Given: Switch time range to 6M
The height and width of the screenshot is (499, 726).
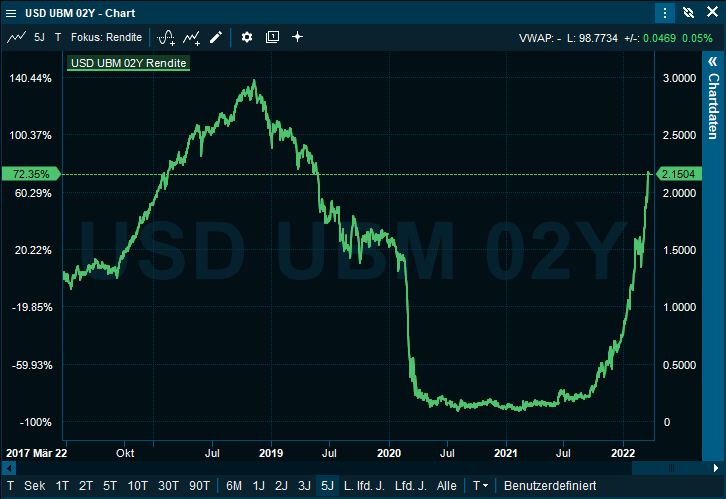Looking at the screenshot, I should click(234, 486).
